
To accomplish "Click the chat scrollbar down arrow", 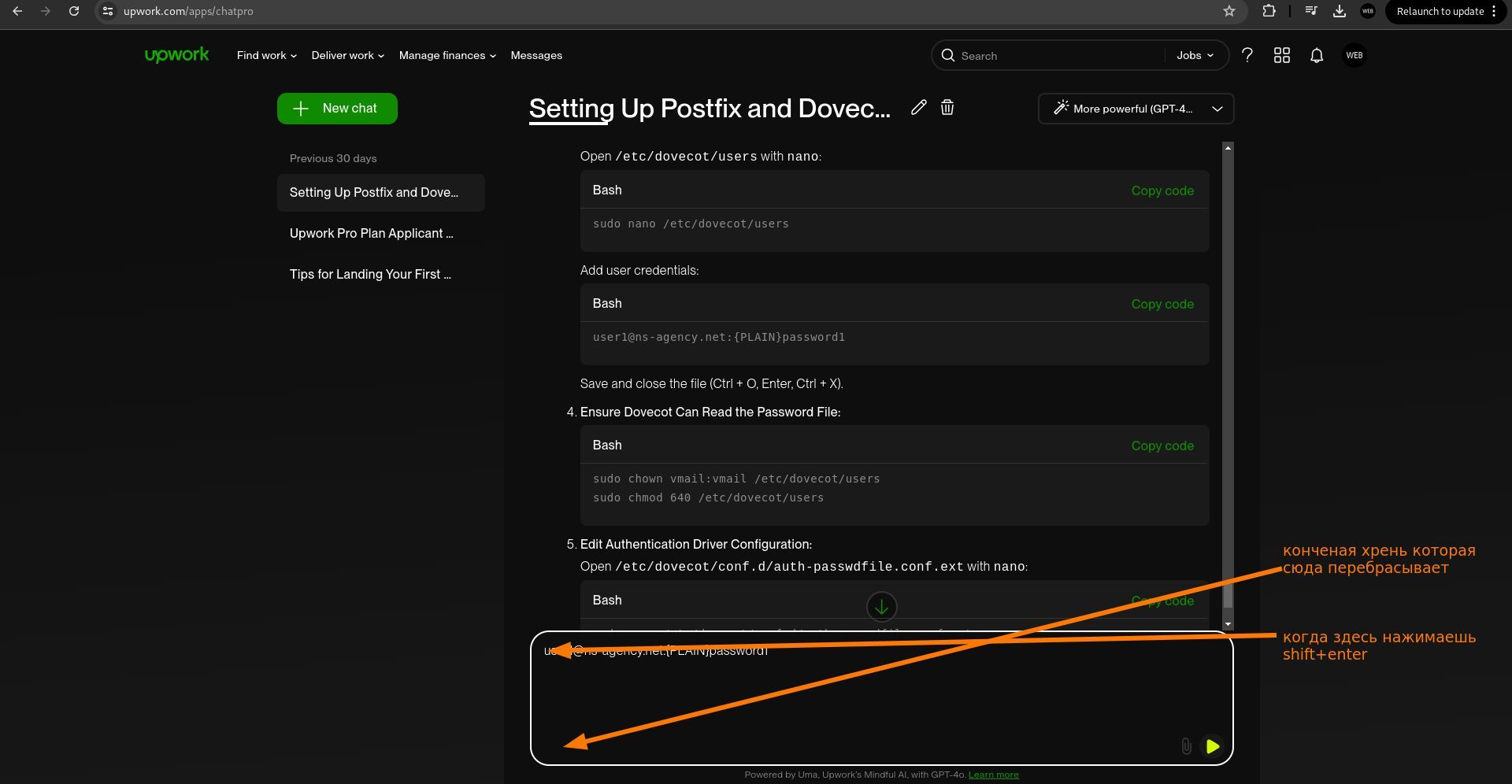I will click(x=1228, y=624).
